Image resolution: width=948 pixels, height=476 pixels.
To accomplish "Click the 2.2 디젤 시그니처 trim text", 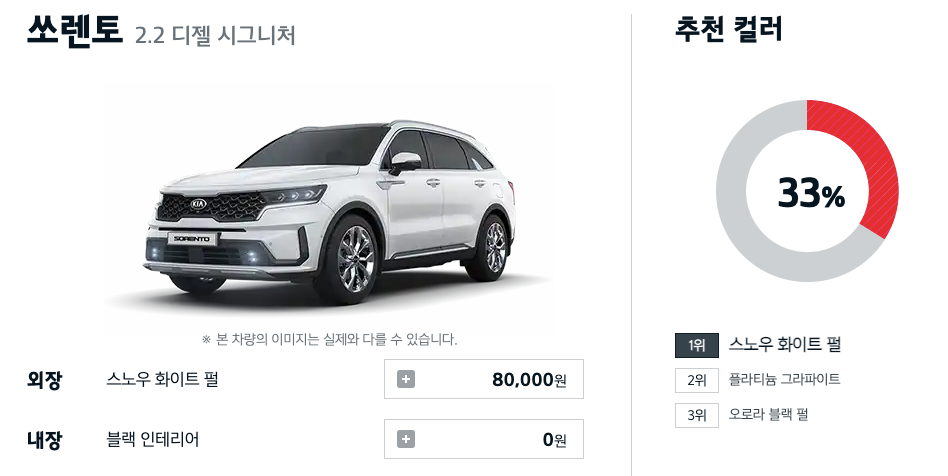I will pyautogui.click(x=215, y=35).
